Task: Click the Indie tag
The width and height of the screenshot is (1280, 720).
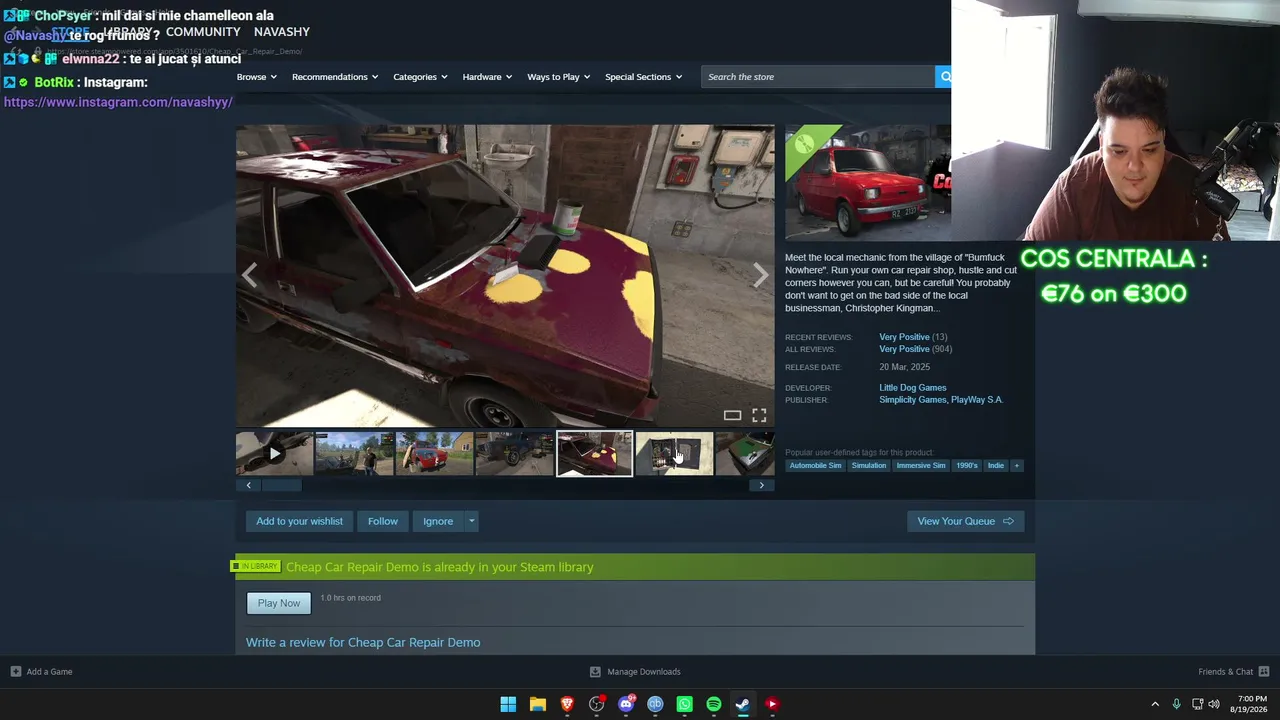Action: 996,465
